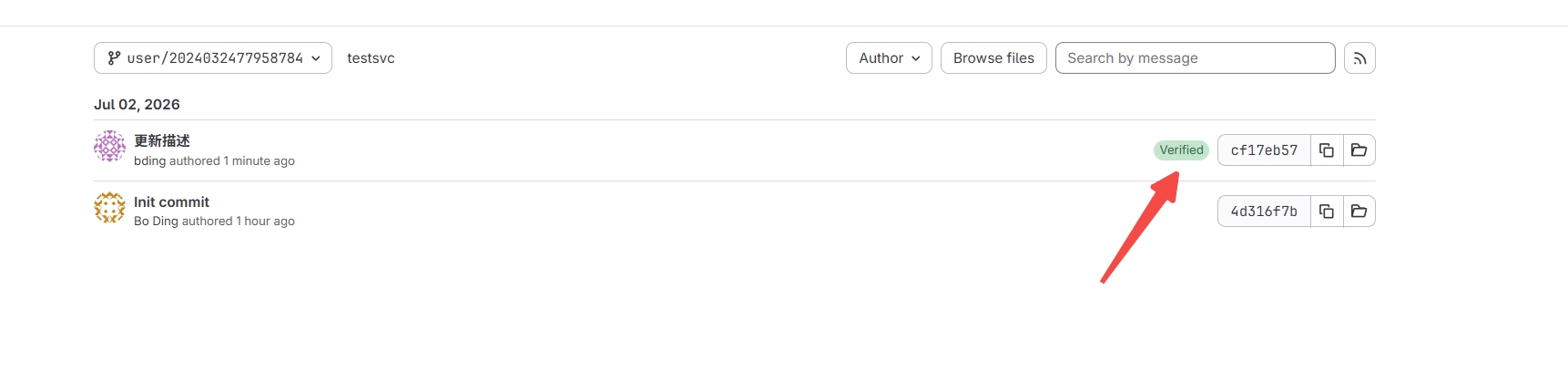The width and height of the screenshot is (1568, 382).
Task: View the bding author profile link
Action: click(x=149, y=161)
